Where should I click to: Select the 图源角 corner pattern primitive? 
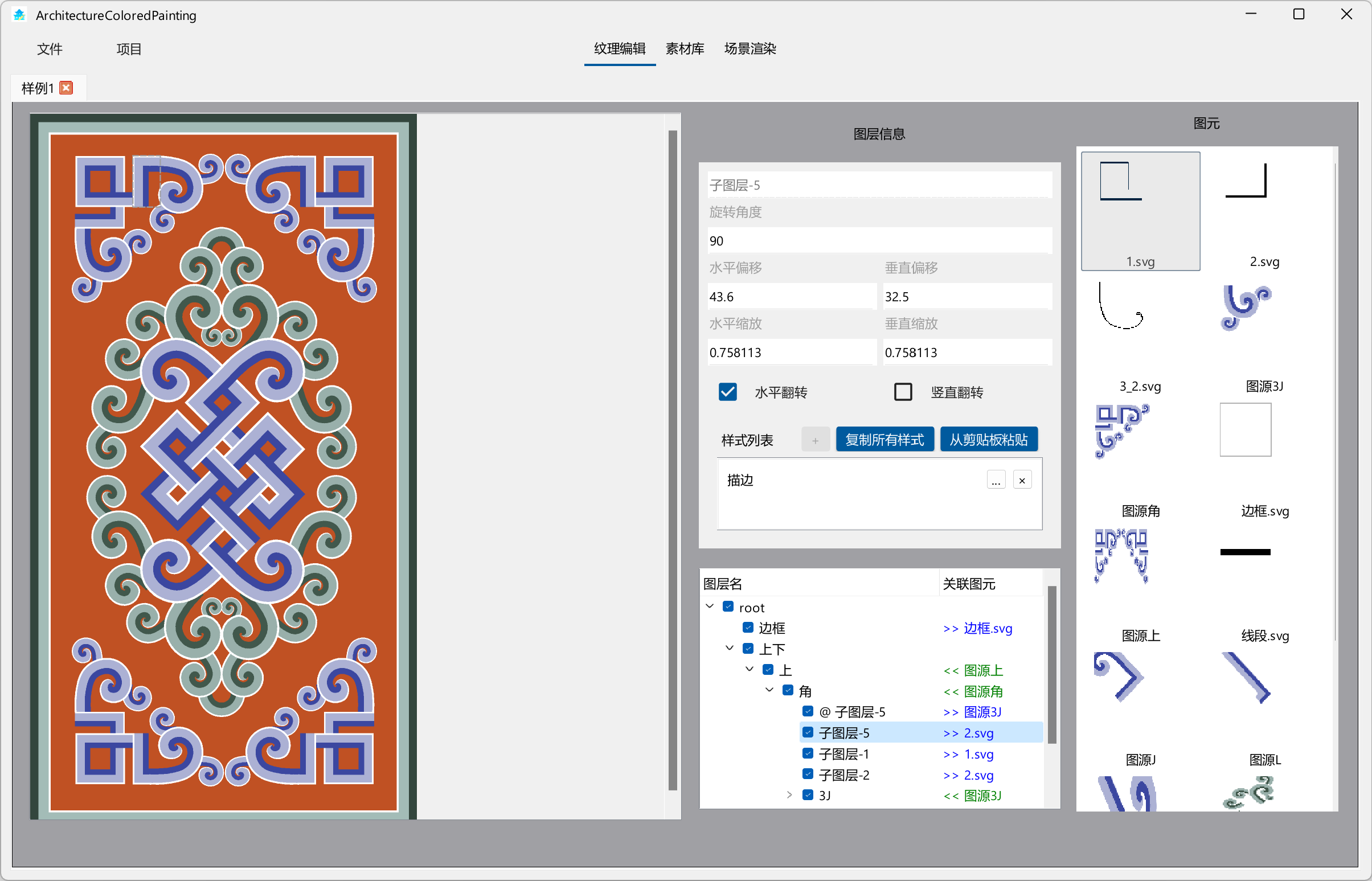tap(1140, 460)
